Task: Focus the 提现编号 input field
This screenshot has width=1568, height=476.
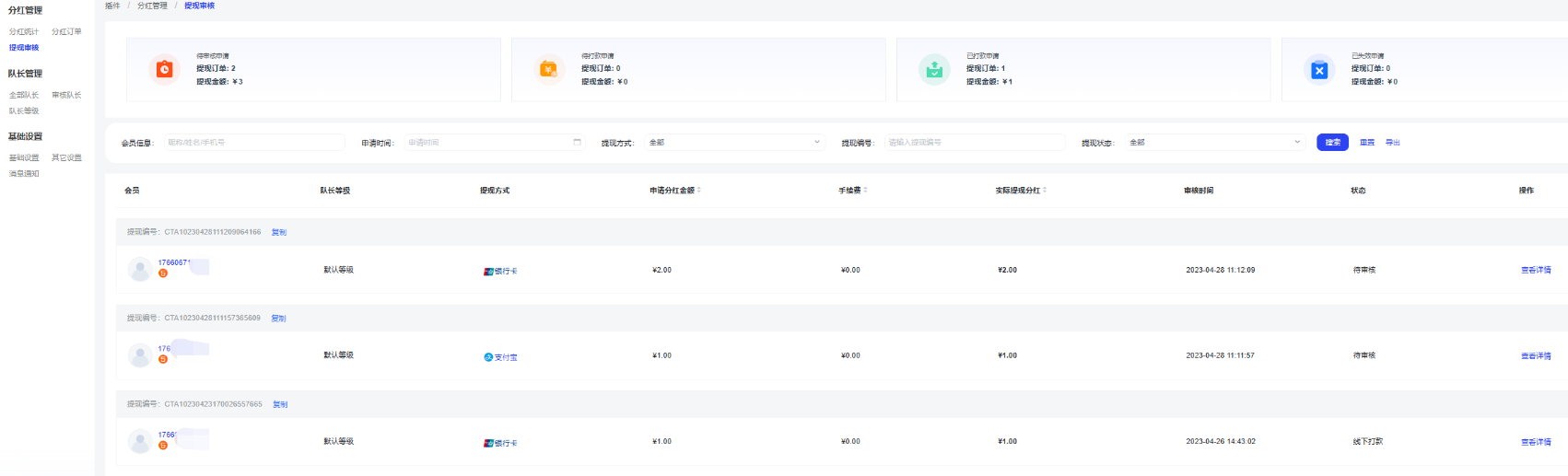Action: pos(974,143)
